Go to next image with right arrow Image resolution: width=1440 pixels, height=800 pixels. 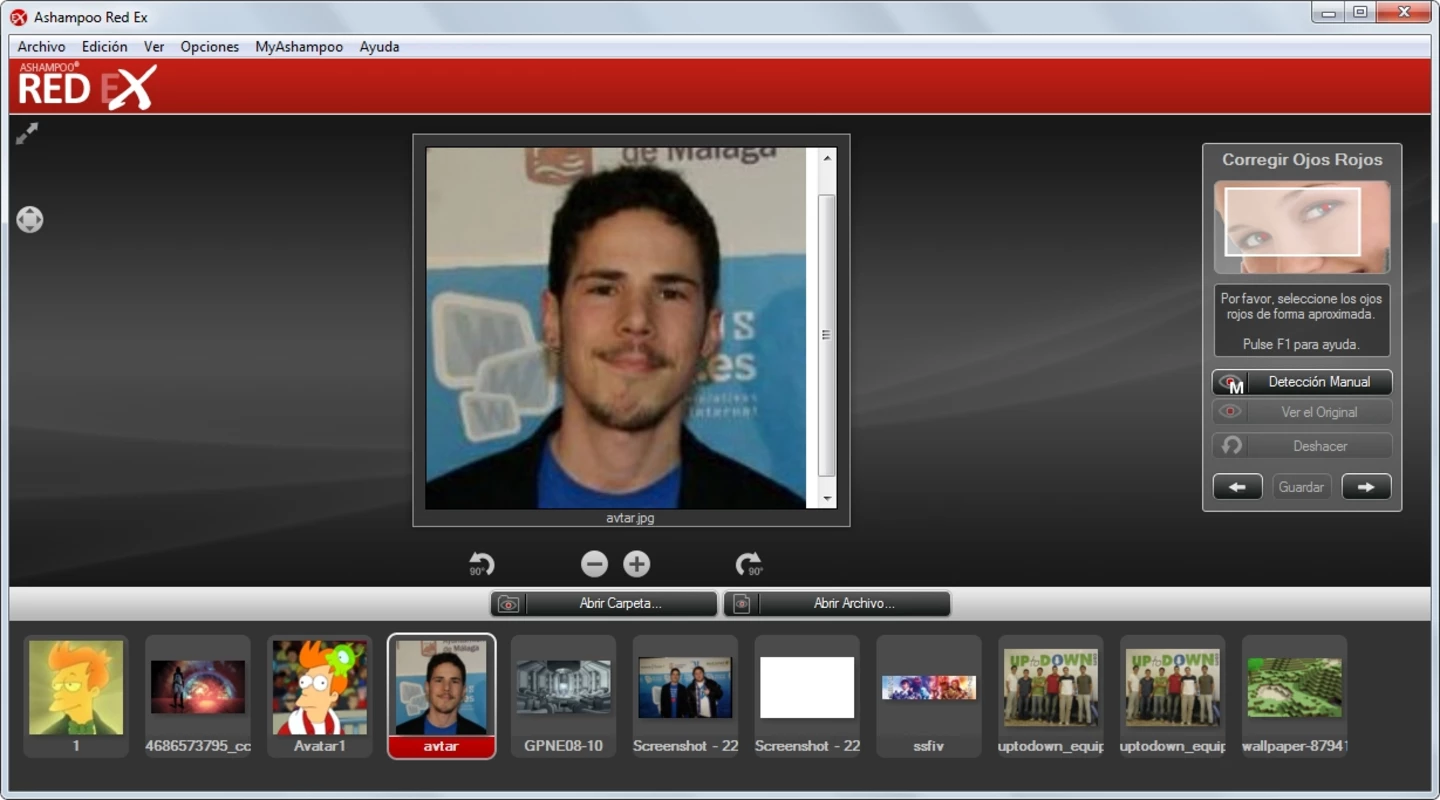[x=1366, y=487]
